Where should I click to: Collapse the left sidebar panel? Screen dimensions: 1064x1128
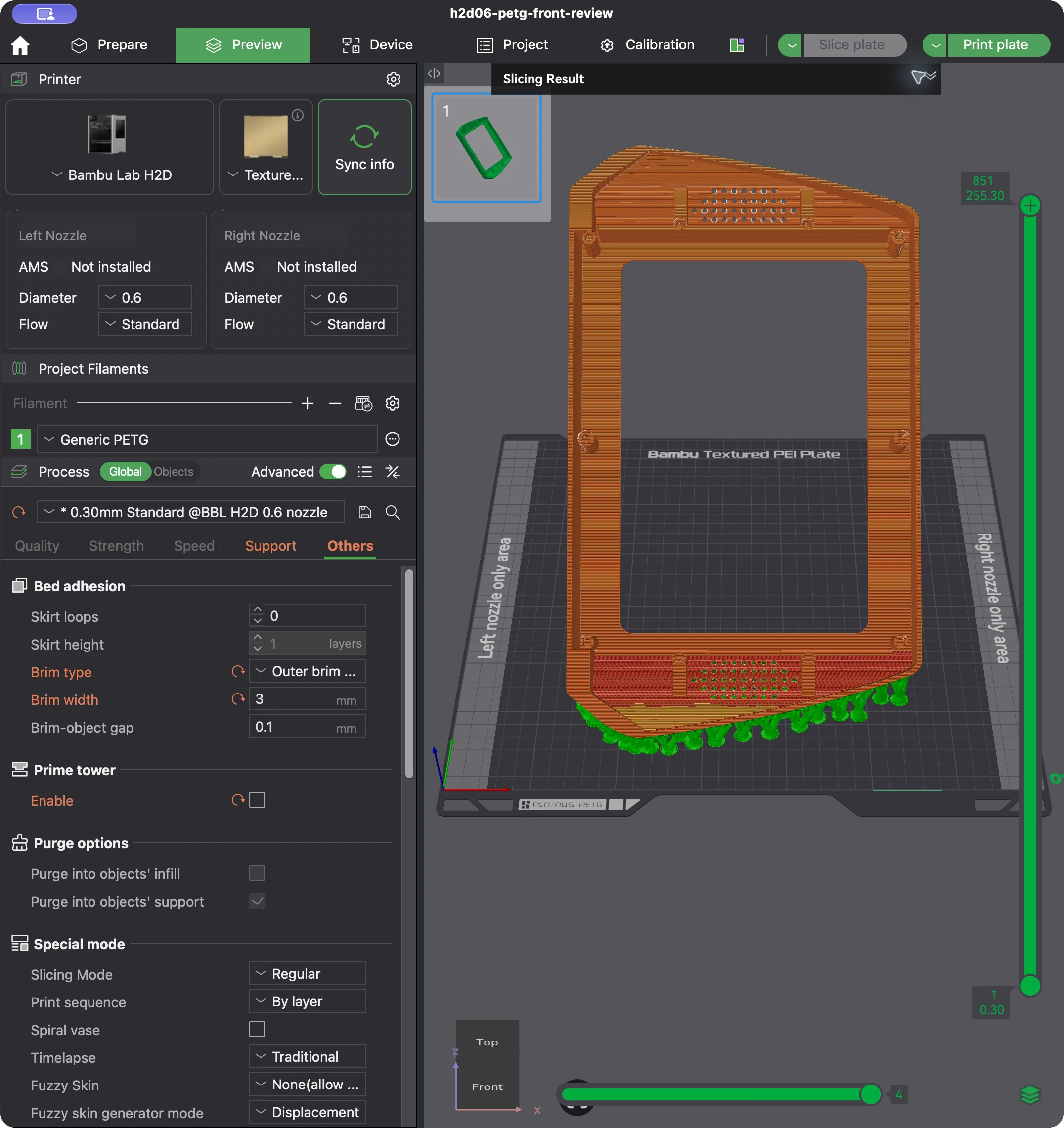point(434,73)
